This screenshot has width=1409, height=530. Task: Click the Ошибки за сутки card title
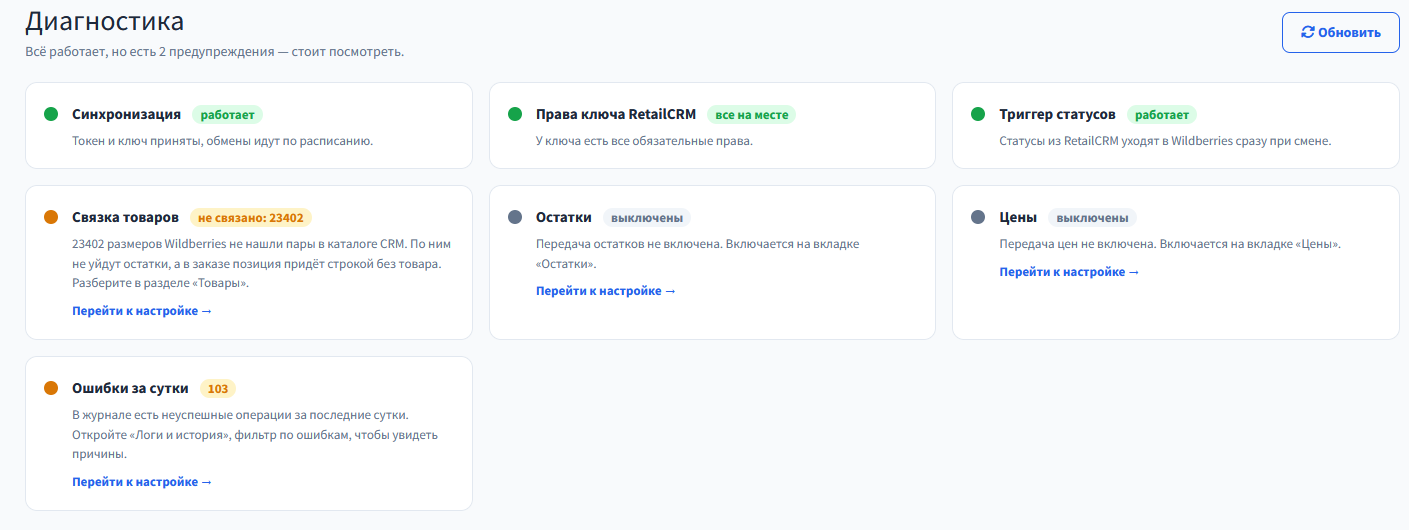click(130, 388)
